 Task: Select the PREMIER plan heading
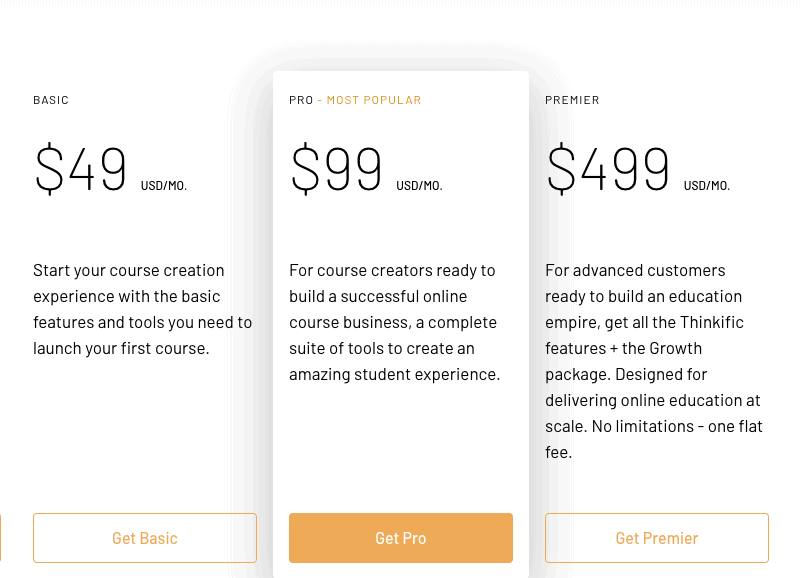click(x=572, y=100)
